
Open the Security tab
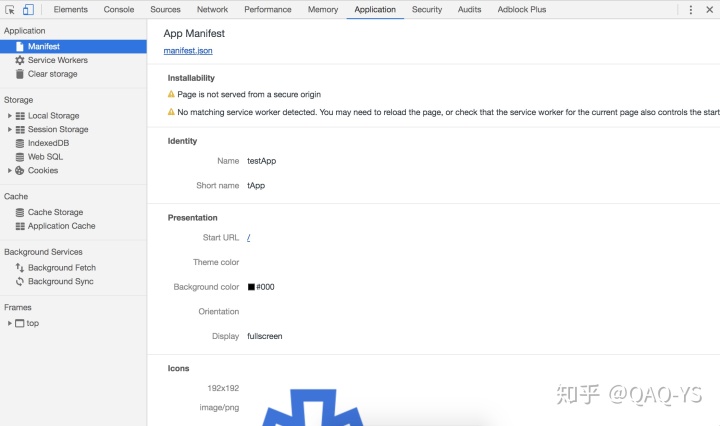(427, 9)
